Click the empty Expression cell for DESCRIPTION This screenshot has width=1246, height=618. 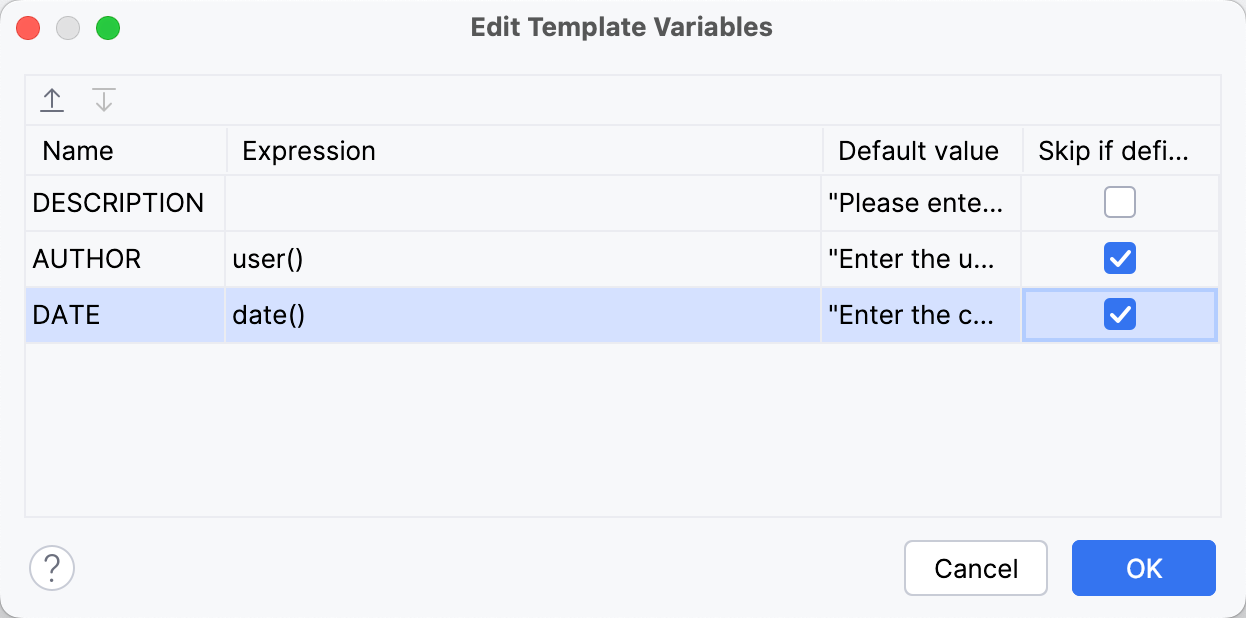coord(520,202)
